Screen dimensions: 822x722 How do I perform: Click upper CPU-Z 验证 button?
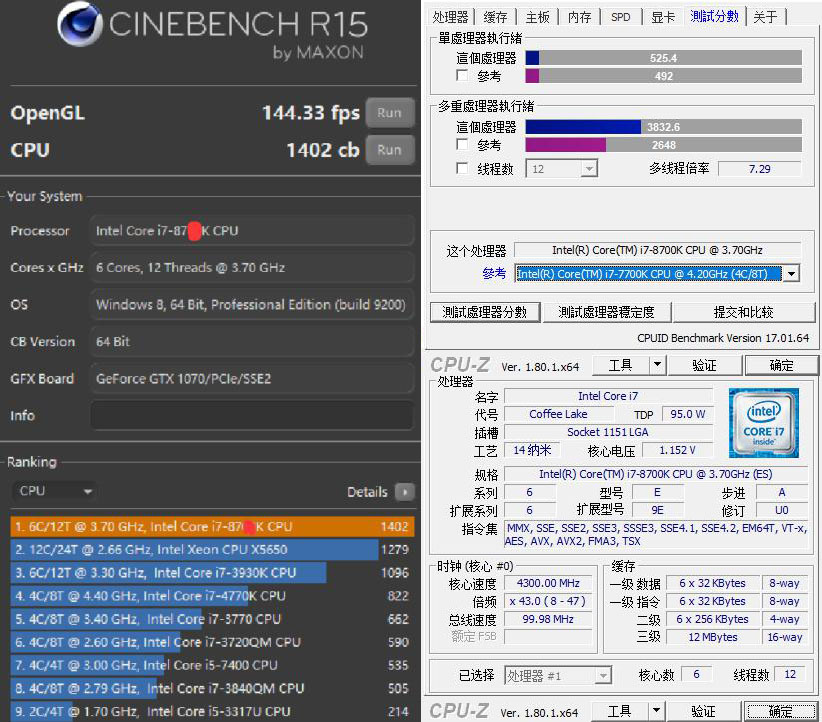[x=704, y=365]
